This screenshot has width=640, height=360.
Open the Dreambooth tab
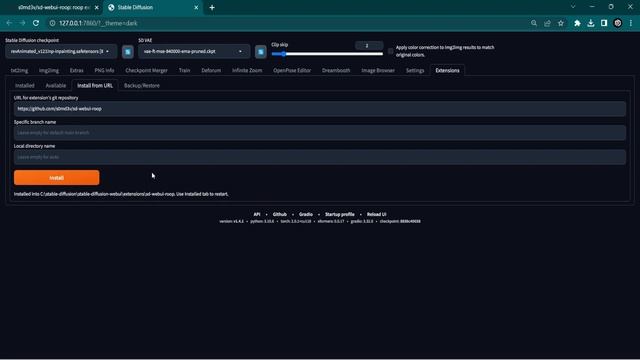tap(336, 70)
